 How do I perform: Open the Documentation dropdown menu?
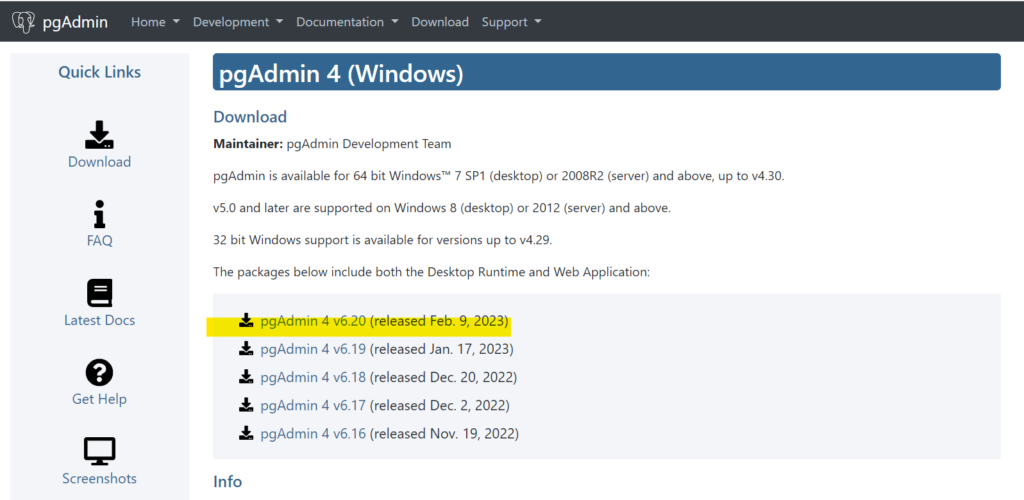347,22
